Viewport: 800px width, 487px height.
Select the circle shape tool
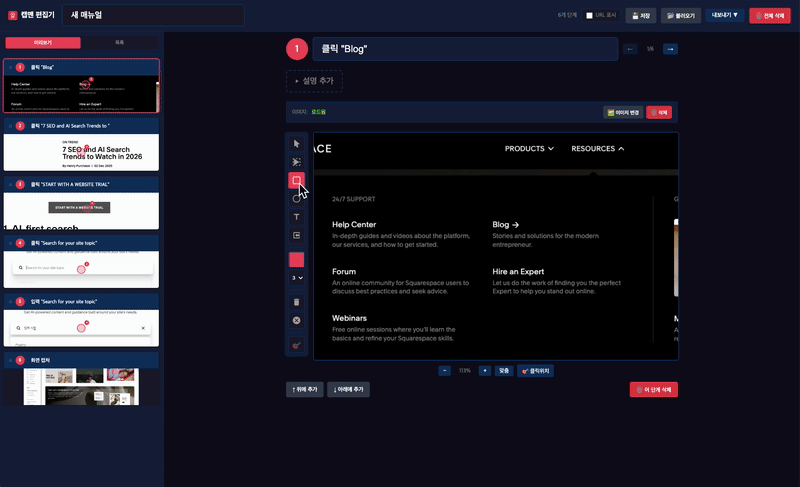296,198
